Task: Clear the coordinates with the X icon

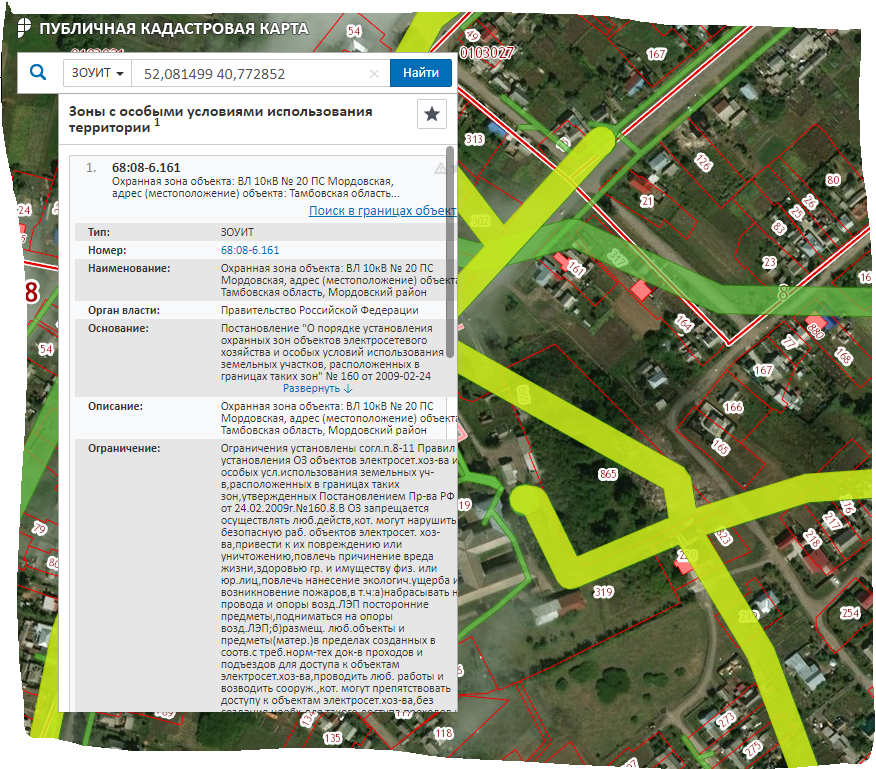Action: coord(374,74)
